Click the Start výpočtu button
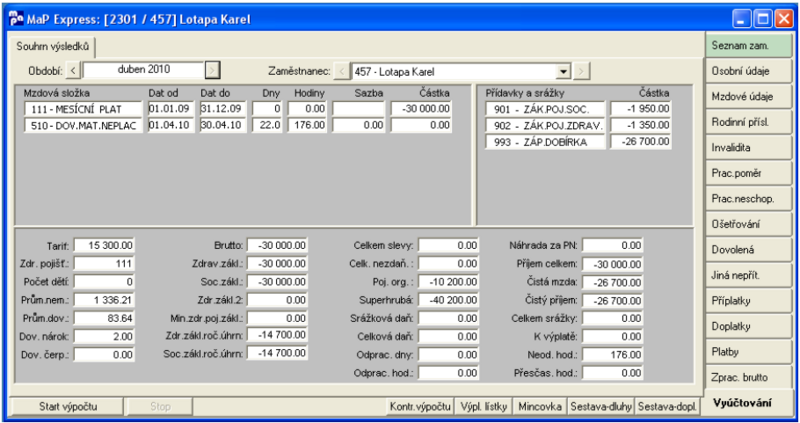Viewport: 800px width, 423px height. (68, 407)
